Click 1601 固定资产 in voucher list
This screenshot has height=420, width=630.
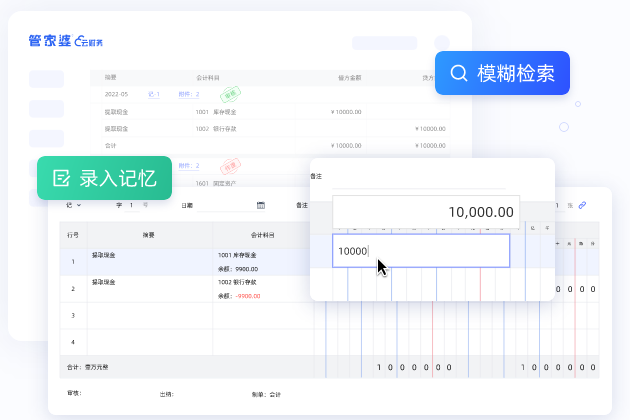pyautogui.click(x=216, y=183)
